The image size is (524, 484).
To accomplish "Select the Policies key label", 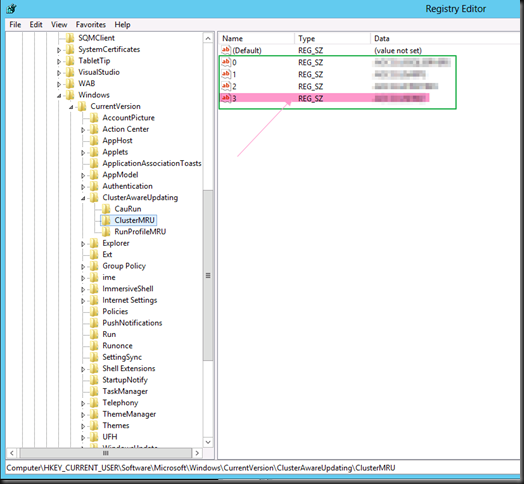I will 115,312.
